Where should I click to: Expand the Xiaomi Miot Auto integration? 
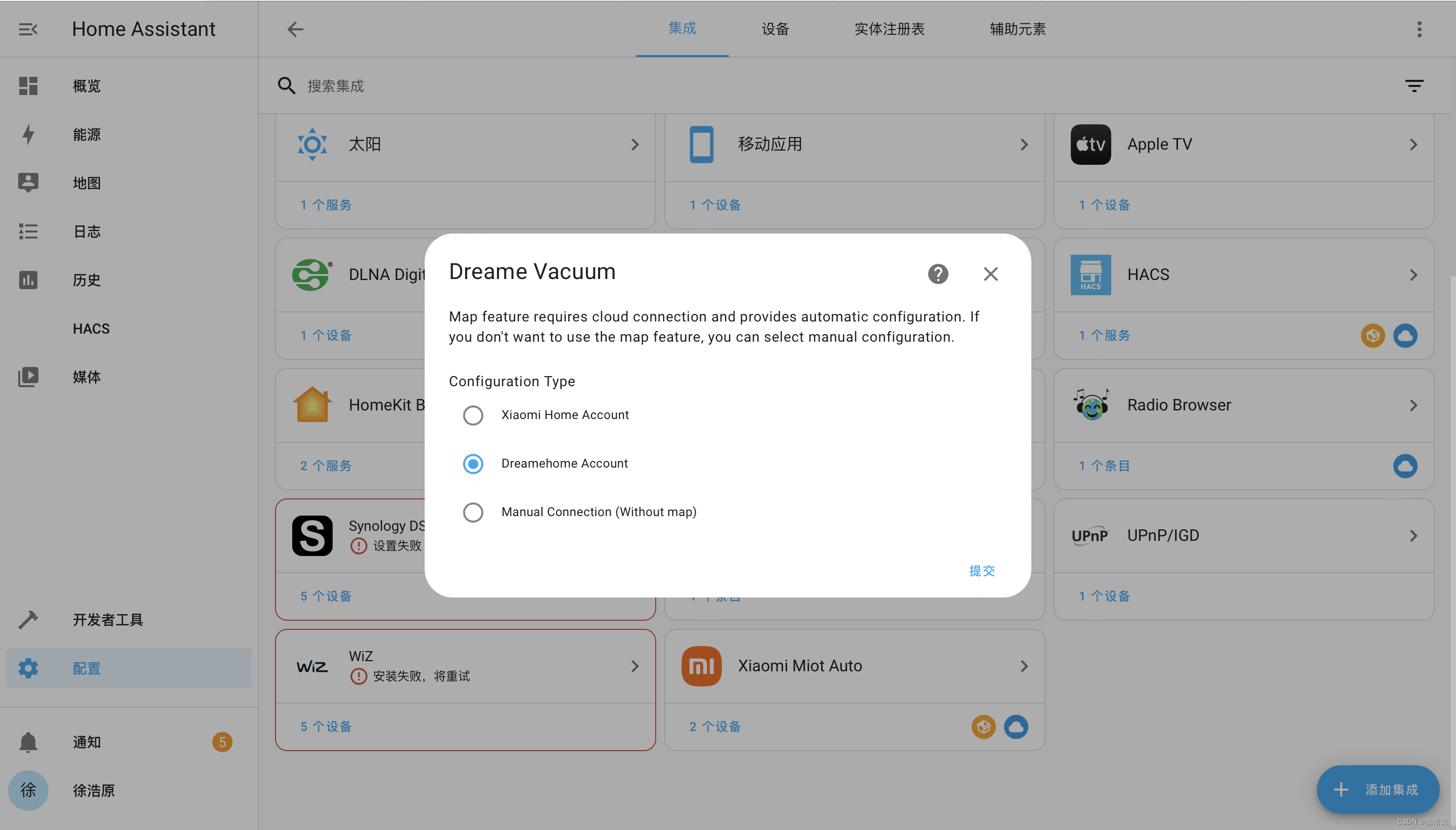[x=1024, y=665]
